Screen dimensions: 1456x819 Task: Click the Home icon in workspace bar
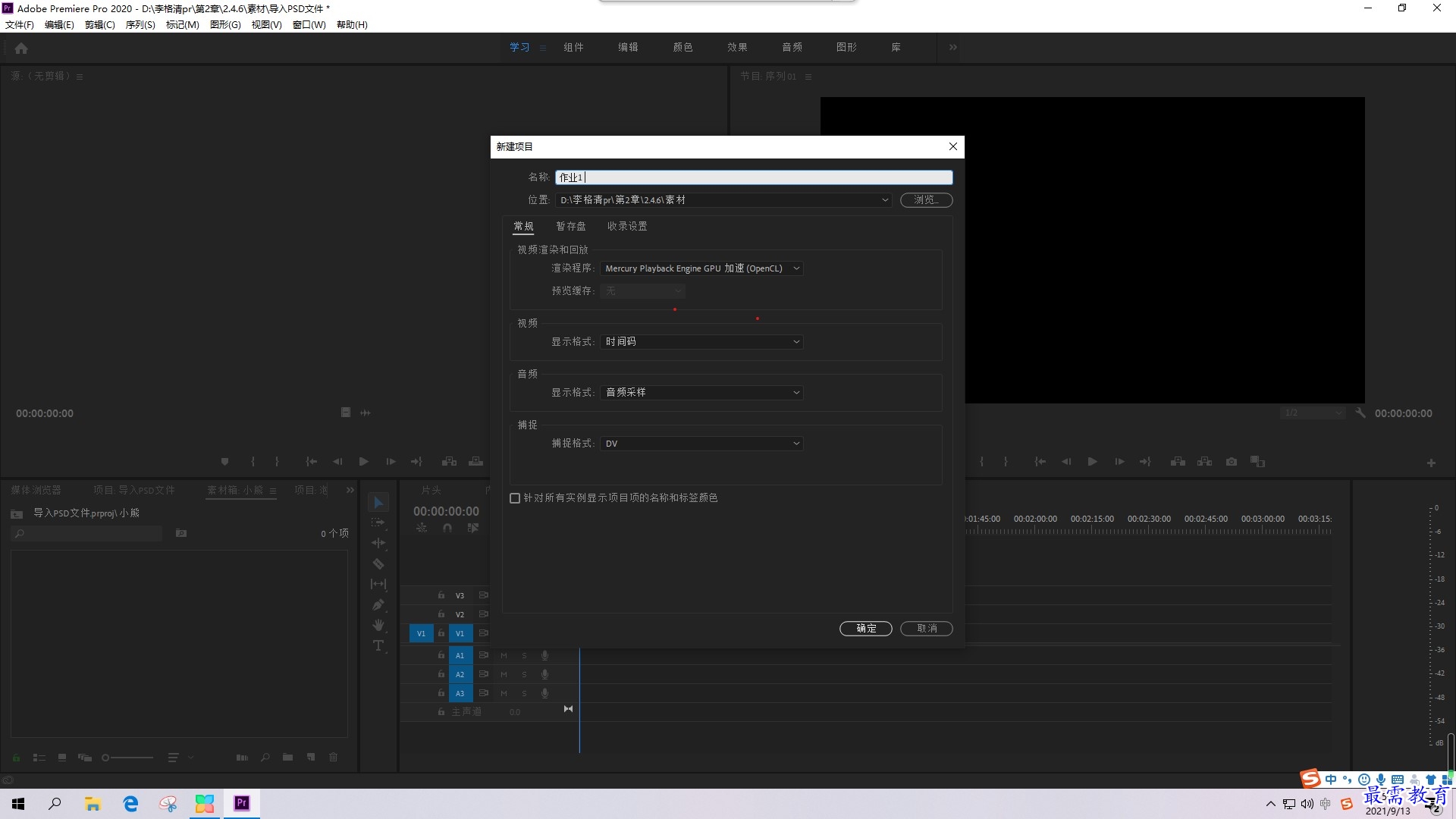[x=21, y=48]
